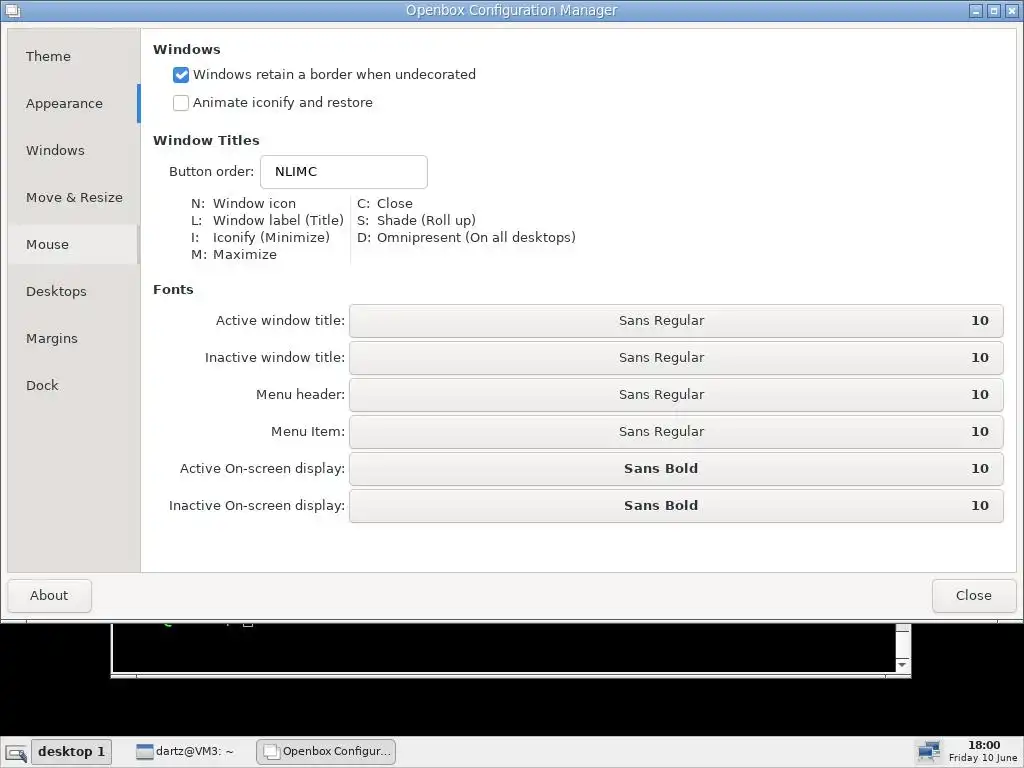Click terminal scrollbar down arrow
This screenshot has width=1024, height=768.
[x=903, y=665]
